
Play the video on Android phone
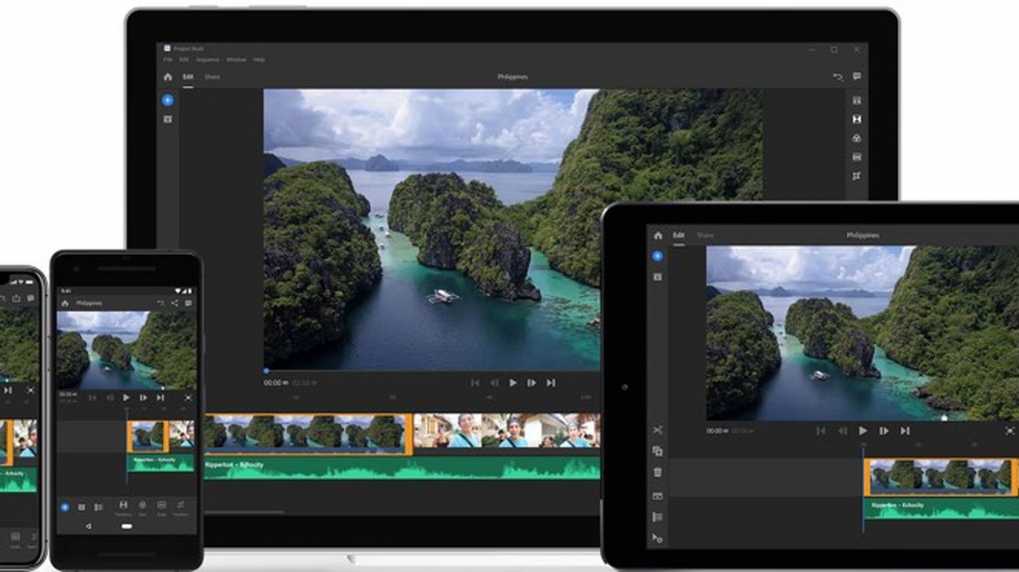pyautogui.click(x=126, y=398)
